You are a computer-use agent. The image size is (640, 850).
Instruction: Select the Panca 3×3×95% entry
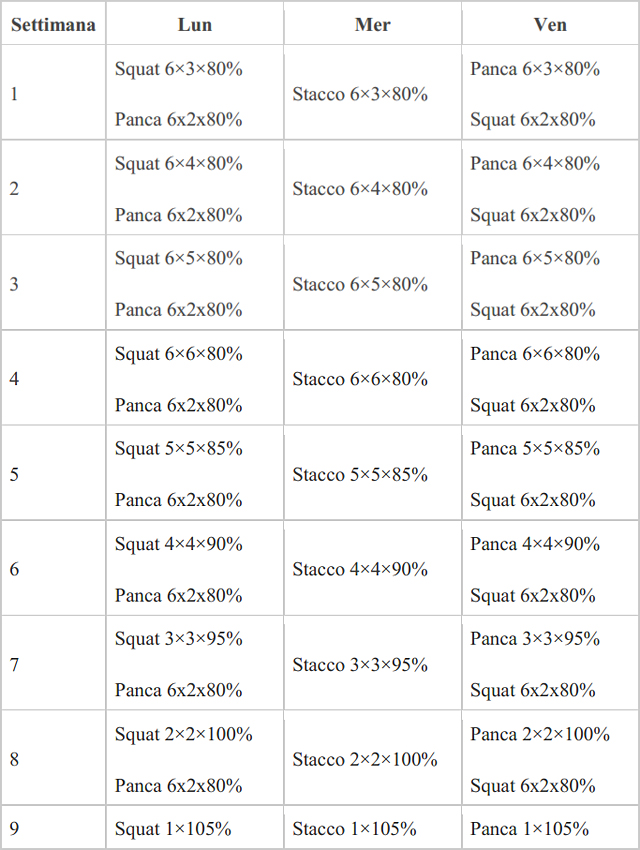click(x=535, y=639)
